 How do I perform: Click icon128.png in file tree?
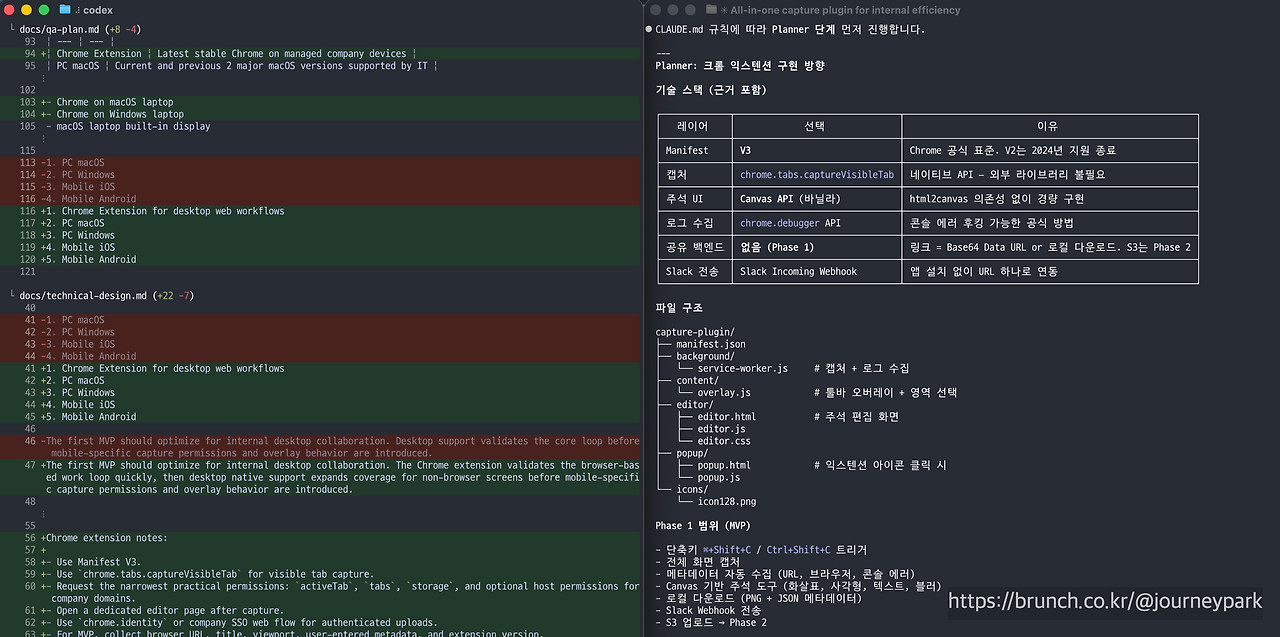click(726, 501)
